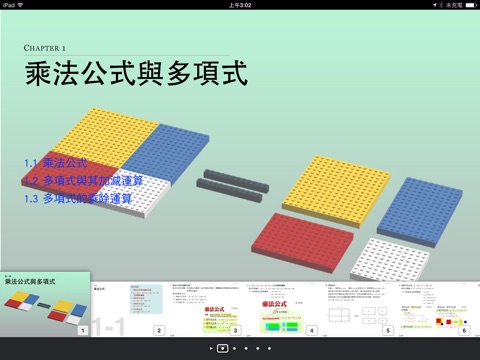Select page 1 chapter cover thumbnail
Image resolution: width=480 pixels, height=360 pixels.
point(45,304)
